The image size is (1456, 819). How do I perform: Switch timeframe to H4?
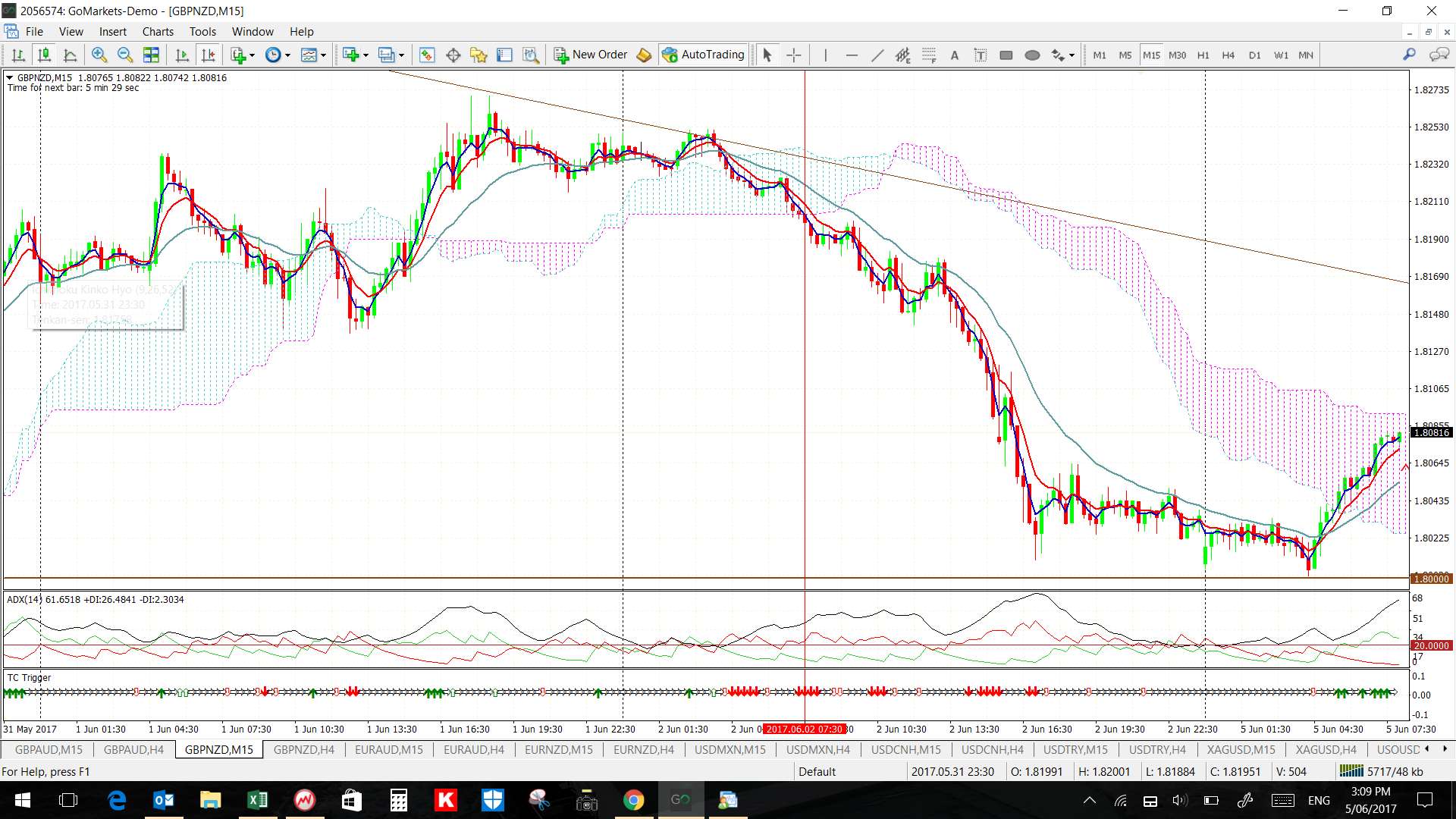(x=1228, y=55)
